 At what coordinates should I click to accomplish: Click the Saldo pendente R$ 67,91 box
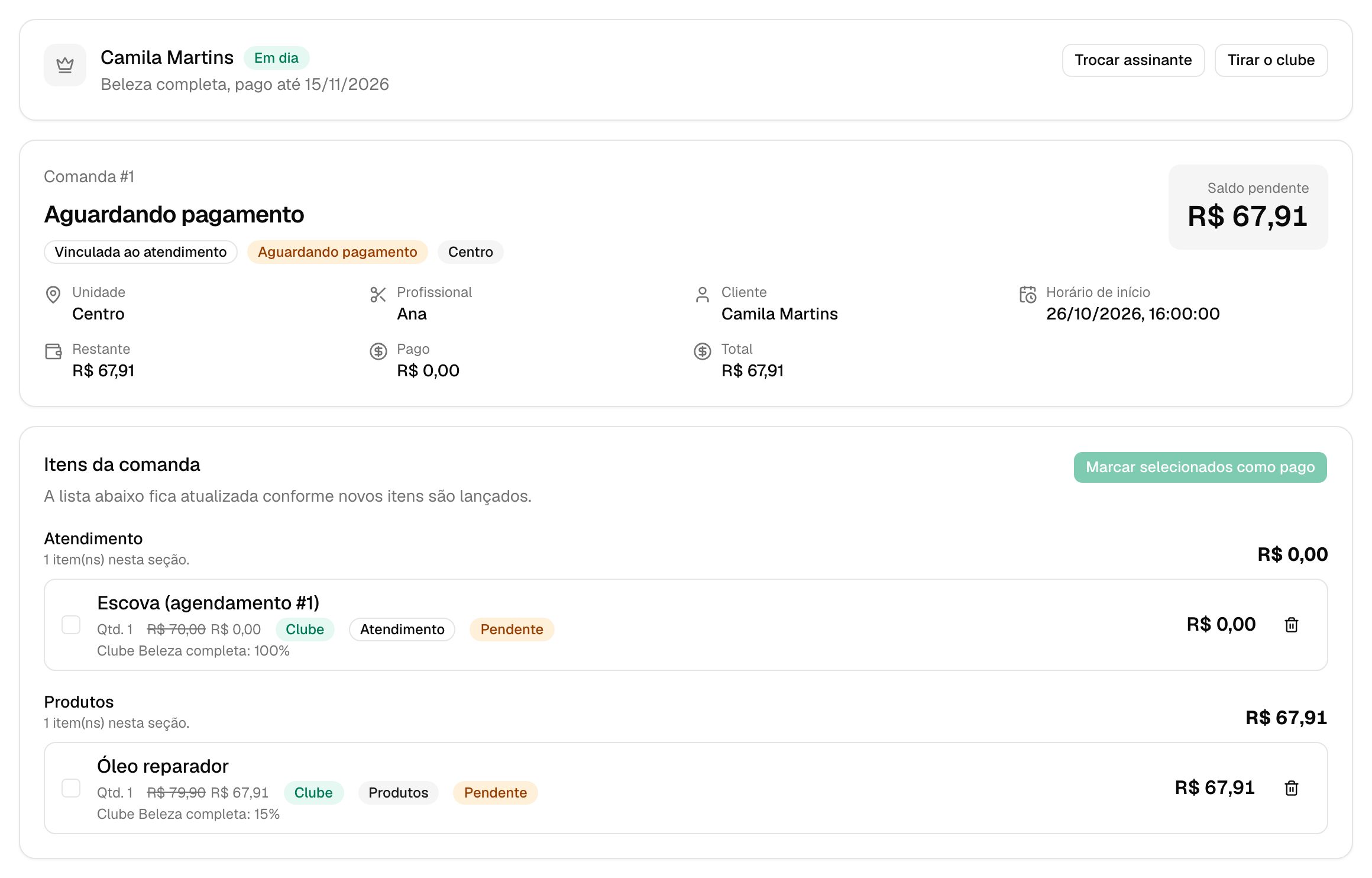coord(1248,207)
